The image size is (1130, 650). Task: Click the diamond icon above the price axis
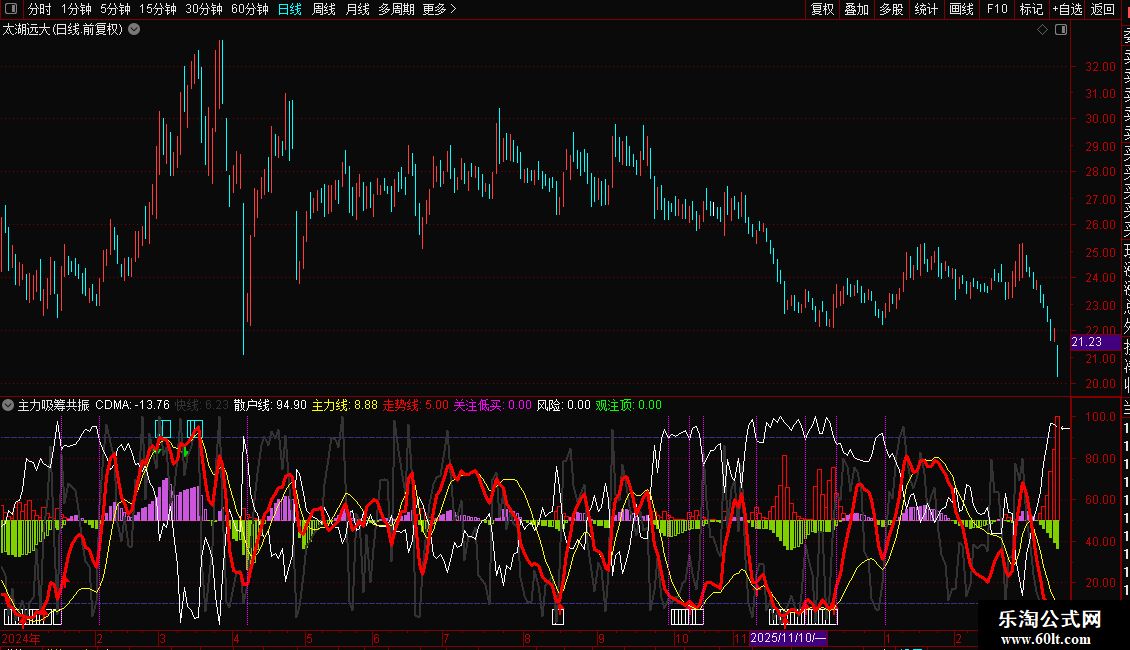point(1042,30)
